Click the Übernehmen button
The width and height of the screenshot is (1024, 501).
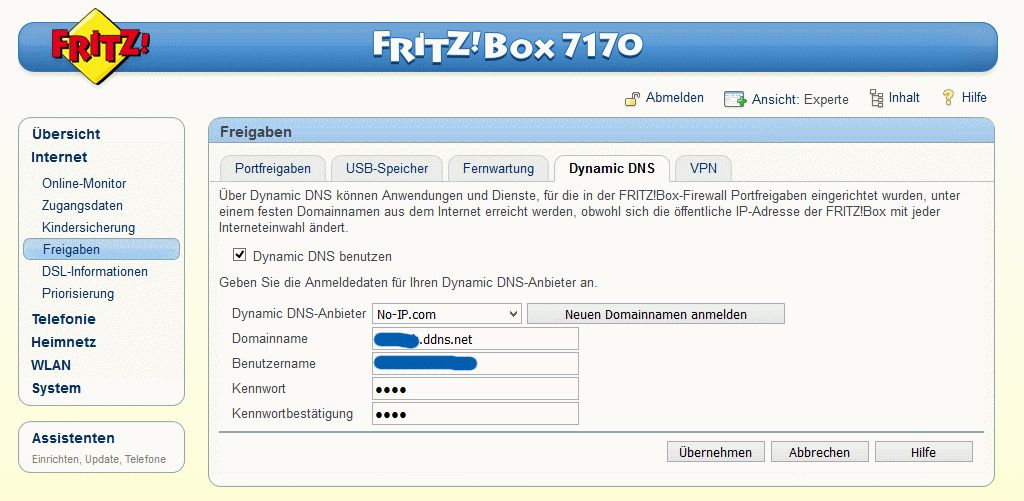[715, 452]
